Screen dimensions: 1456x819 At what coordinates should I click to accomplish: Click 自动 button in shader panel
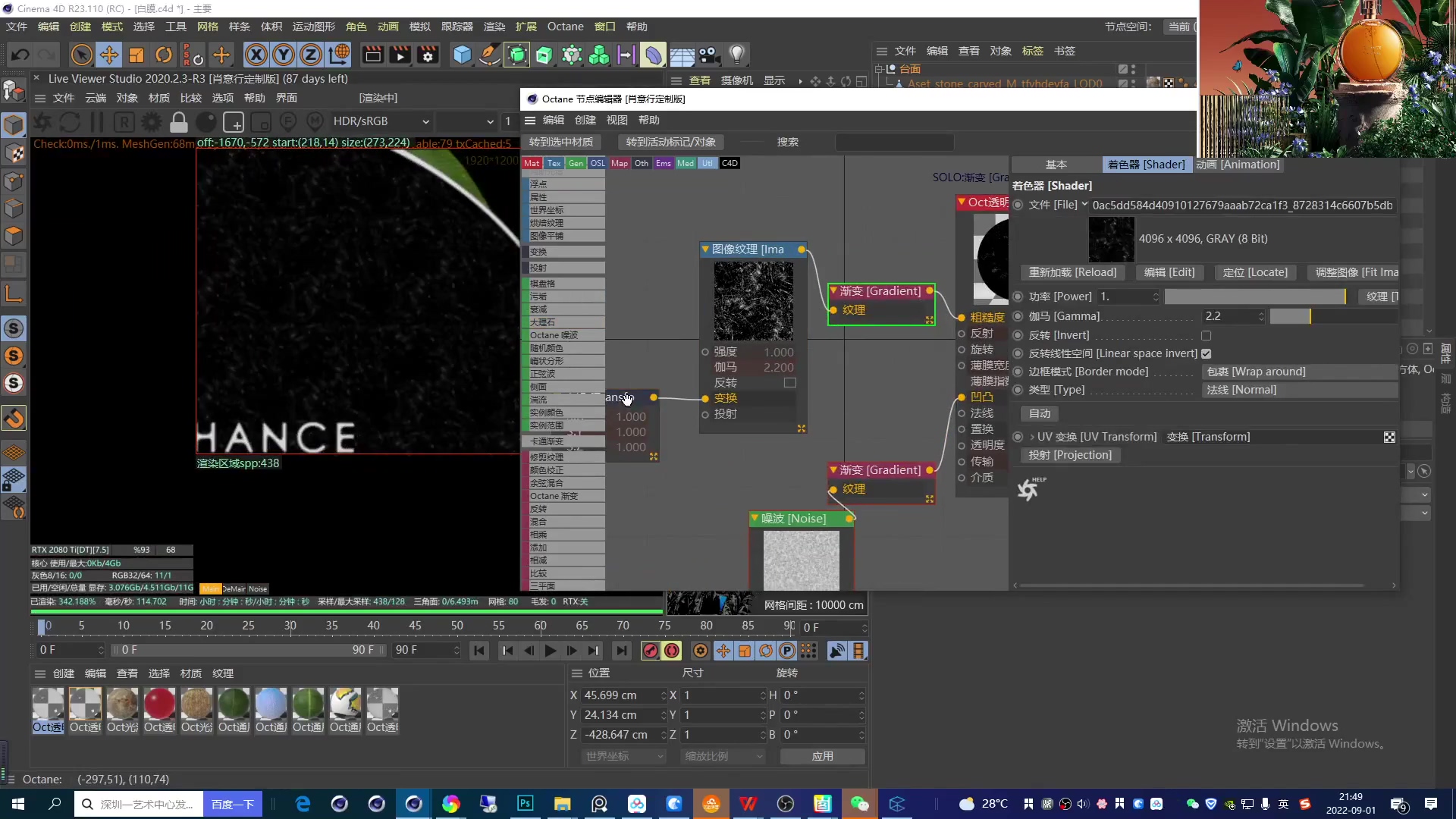[x=1040, y=413]
